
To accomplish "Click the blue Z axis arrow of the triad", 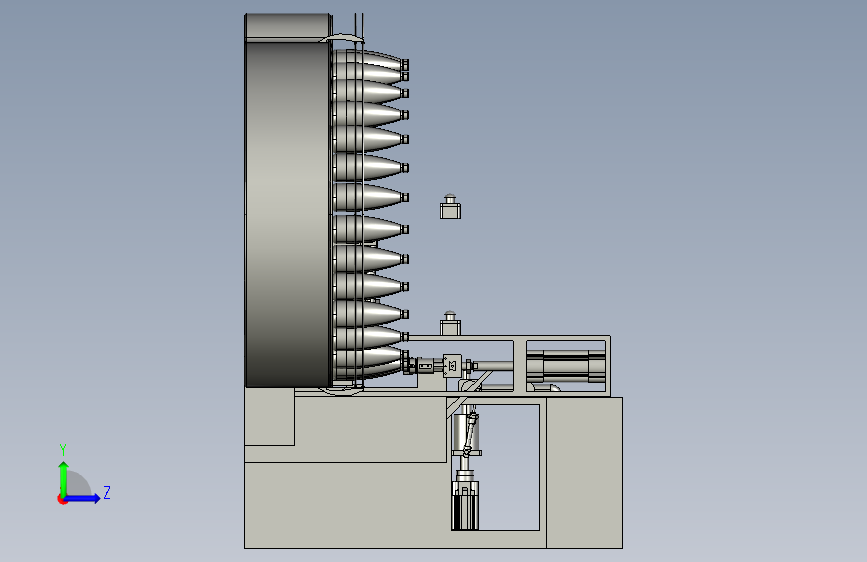I will (82, 498).
